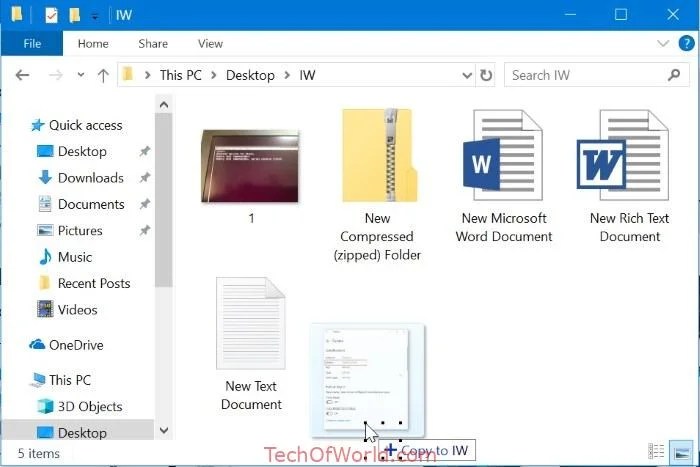700x467 pixels.
Task: Click the New Folder quick access icon
Action: click(x=75, y=15)
